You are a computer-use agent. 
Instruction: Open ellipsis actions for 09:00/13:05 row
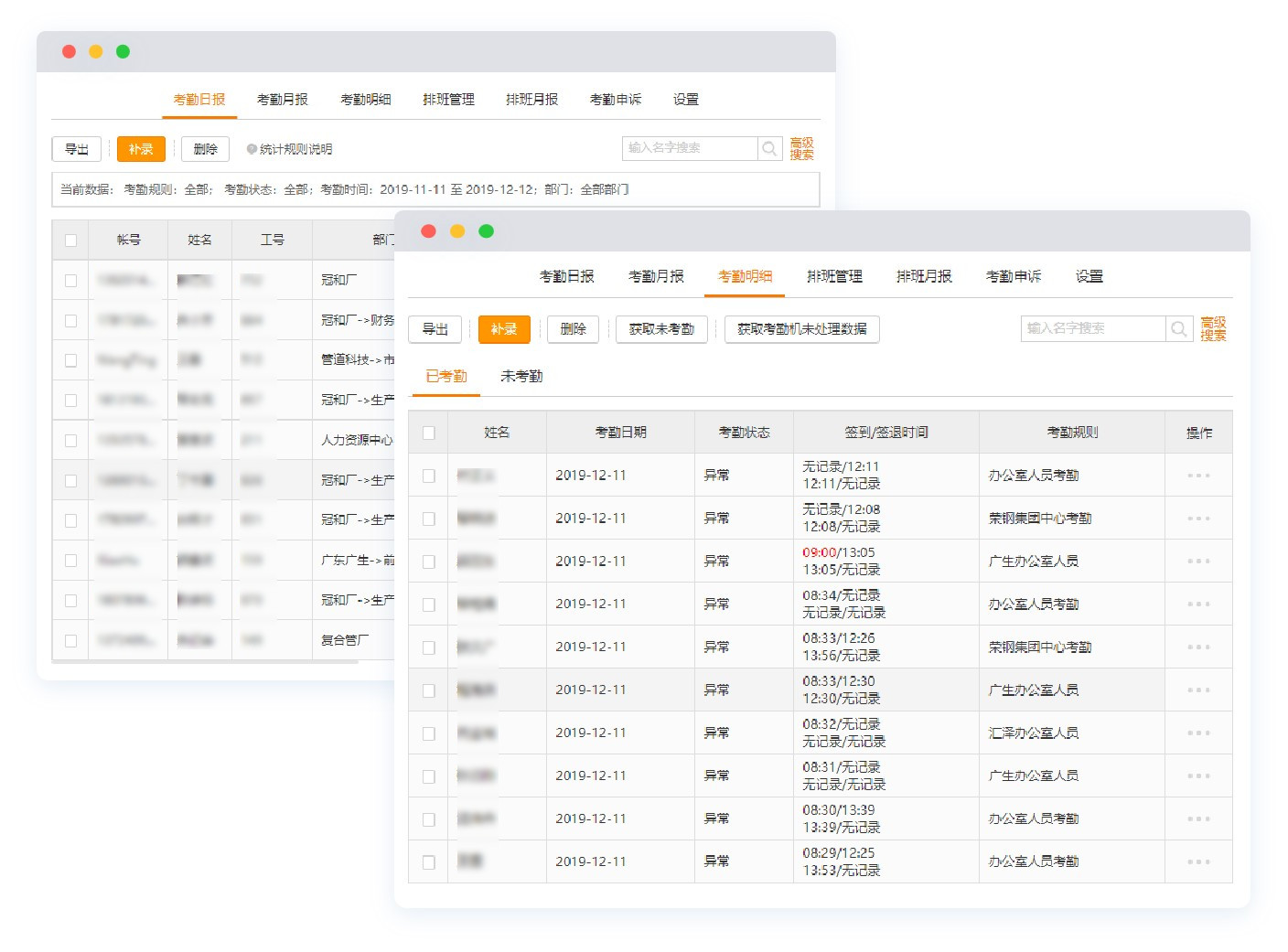(x=1198, y=562)
